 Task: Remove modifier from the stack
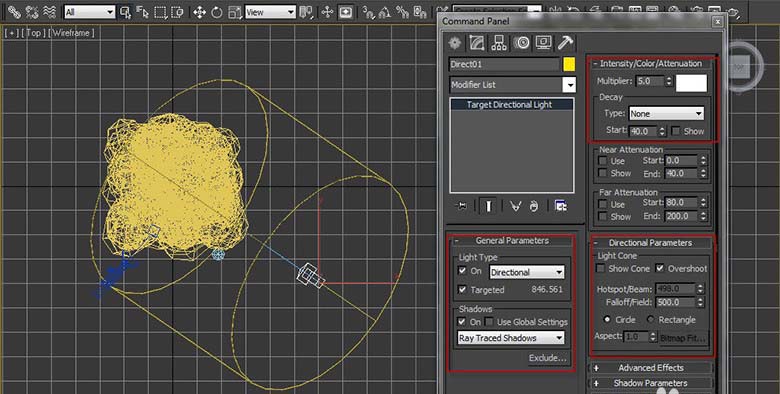click(534, 205)
